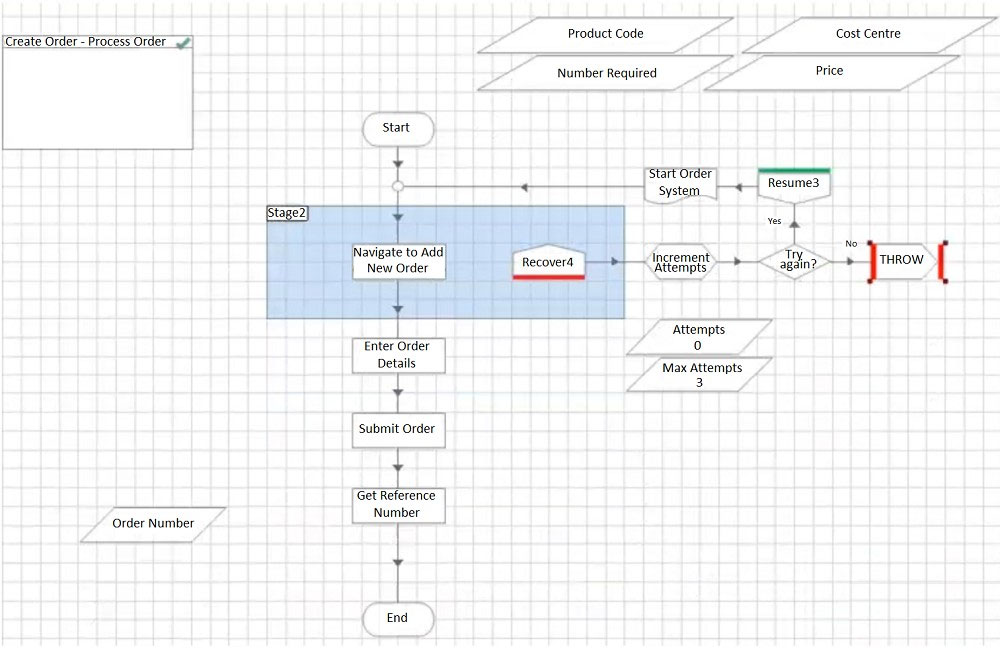This screenshot has height=651, width=1000.
Task: Select the Stage2 block label
Action: tap(287, 213)
